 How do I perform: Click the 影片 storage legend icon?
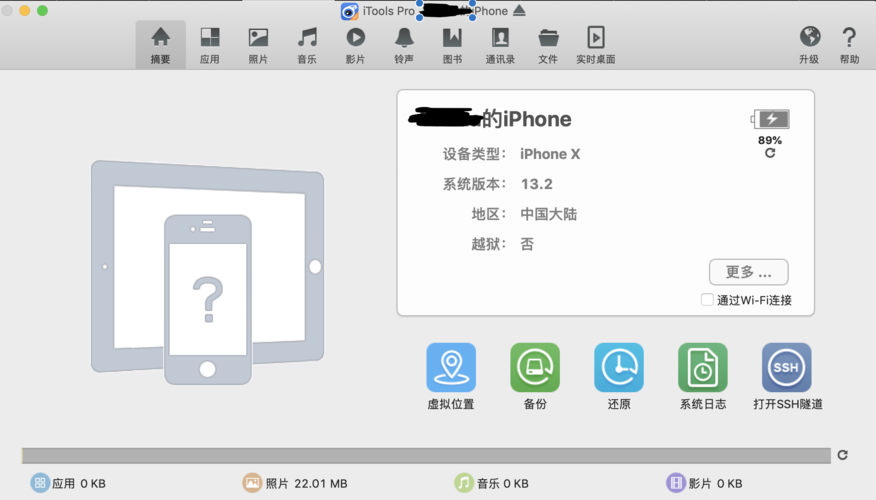click(x=675, y=483)
